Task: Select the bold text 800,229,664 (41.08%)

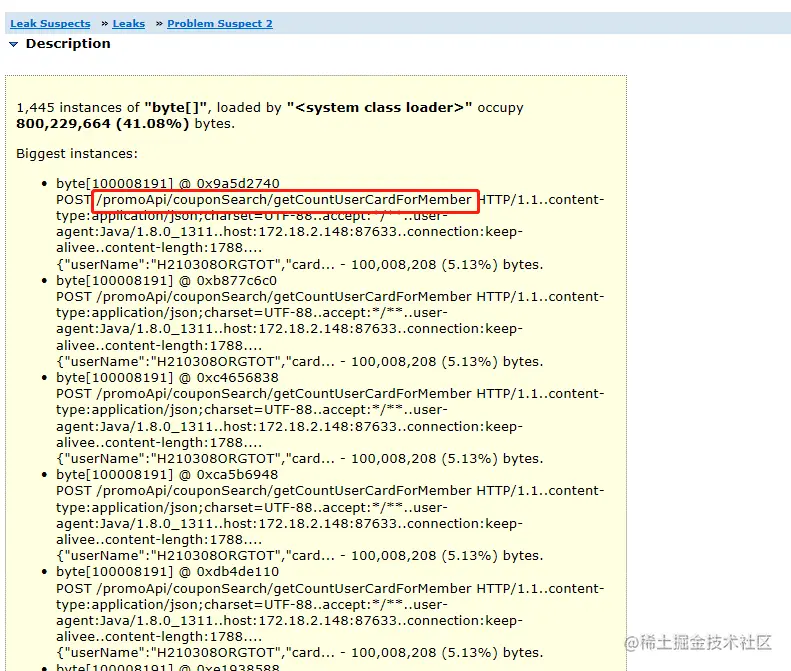Action: [102, 124]
